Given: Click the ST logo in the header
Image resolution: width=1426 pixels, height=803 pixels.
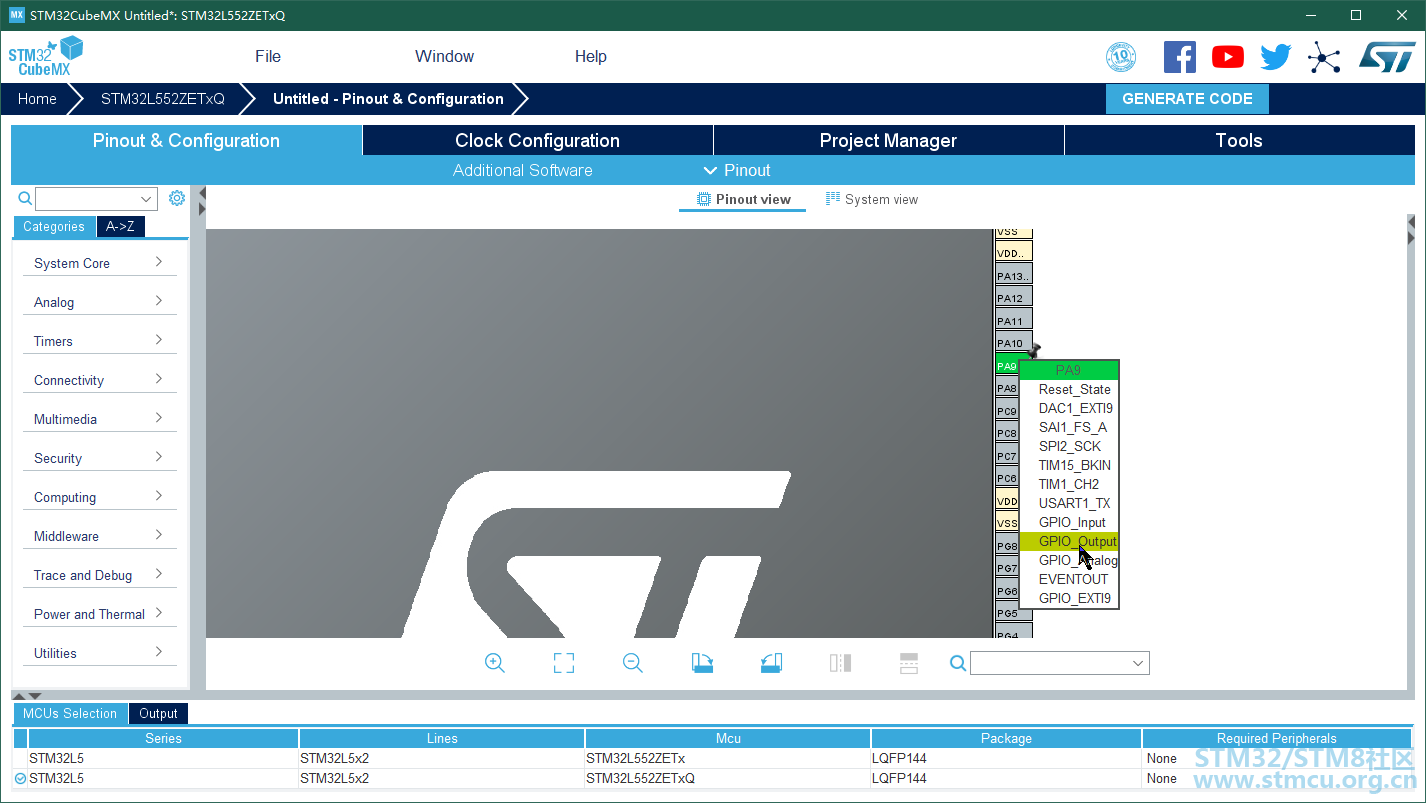Looking at the screenshot, I should tap(1387, 57).
